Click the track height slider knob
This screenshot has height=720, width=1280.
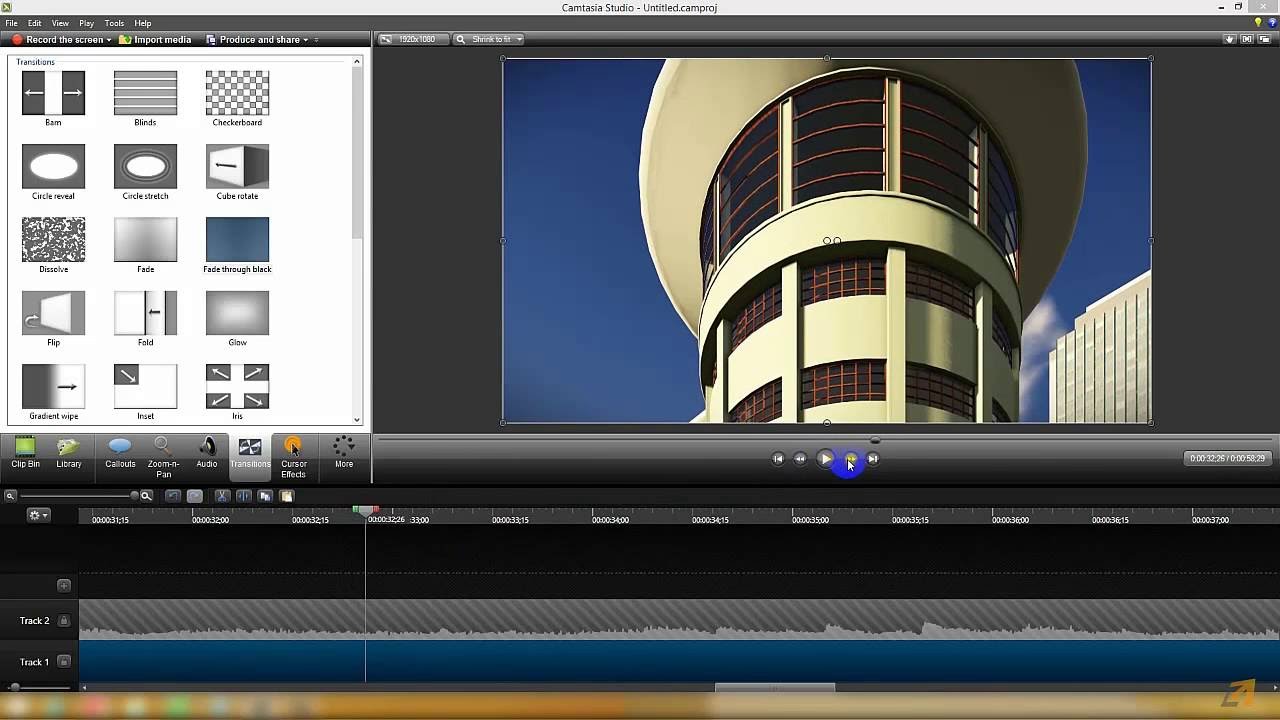click(x=13, y=687)
